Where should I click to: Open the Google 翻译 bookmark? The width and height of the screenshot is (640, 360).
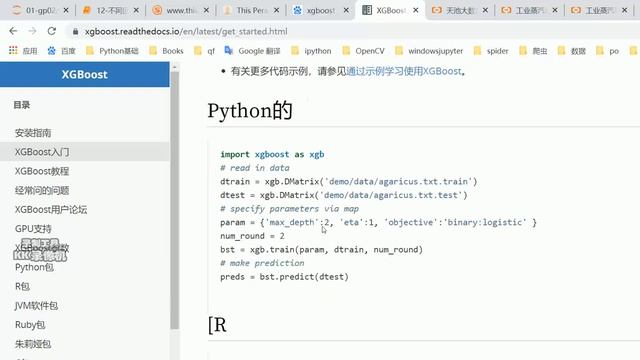tap(252, 51)
